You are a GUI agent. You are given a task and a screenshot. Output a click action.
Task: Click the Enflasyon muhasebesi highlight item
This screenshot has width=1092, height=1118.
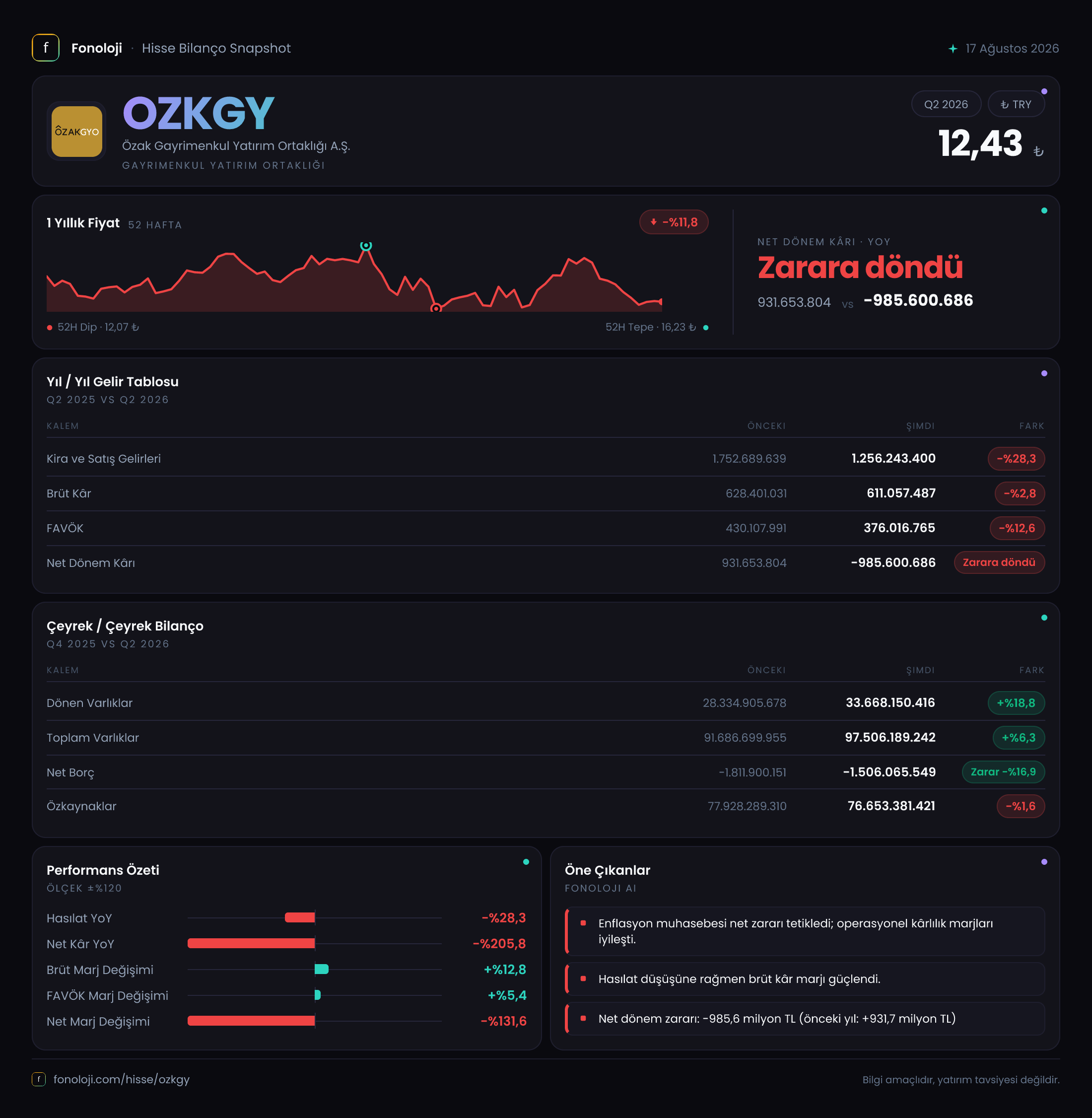(805, 931)
